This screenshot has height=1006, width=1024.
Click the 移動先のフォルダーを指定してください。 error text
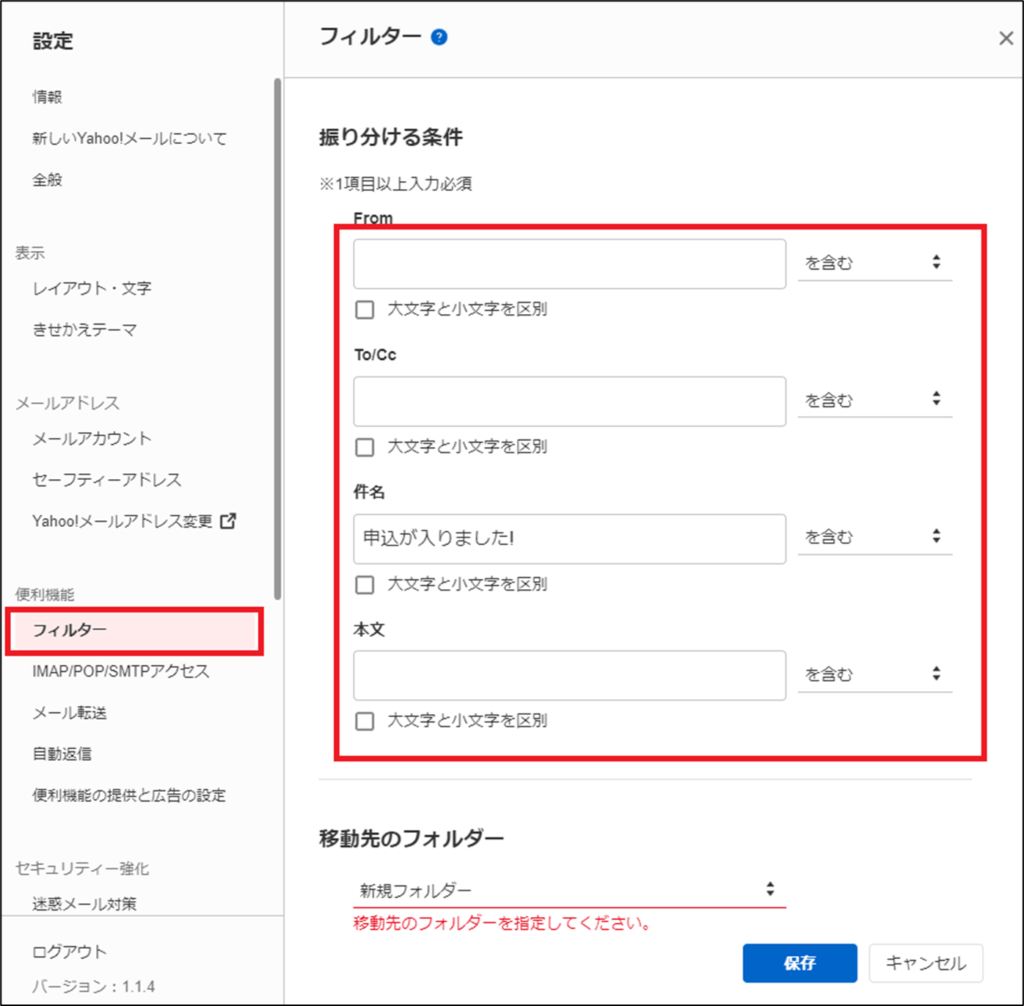(502, 923)
